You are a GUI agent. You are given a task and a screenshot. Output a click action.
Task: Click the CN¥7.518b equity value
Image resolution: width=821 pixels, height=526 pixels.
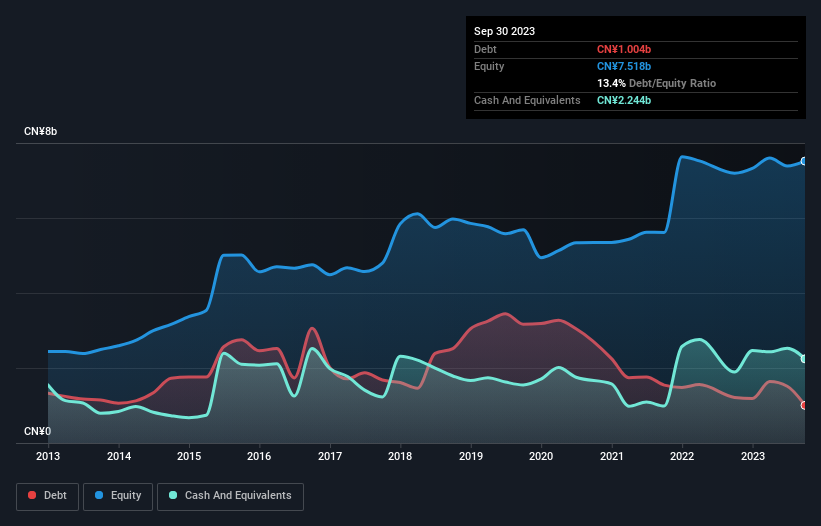[x=624, y=66]
